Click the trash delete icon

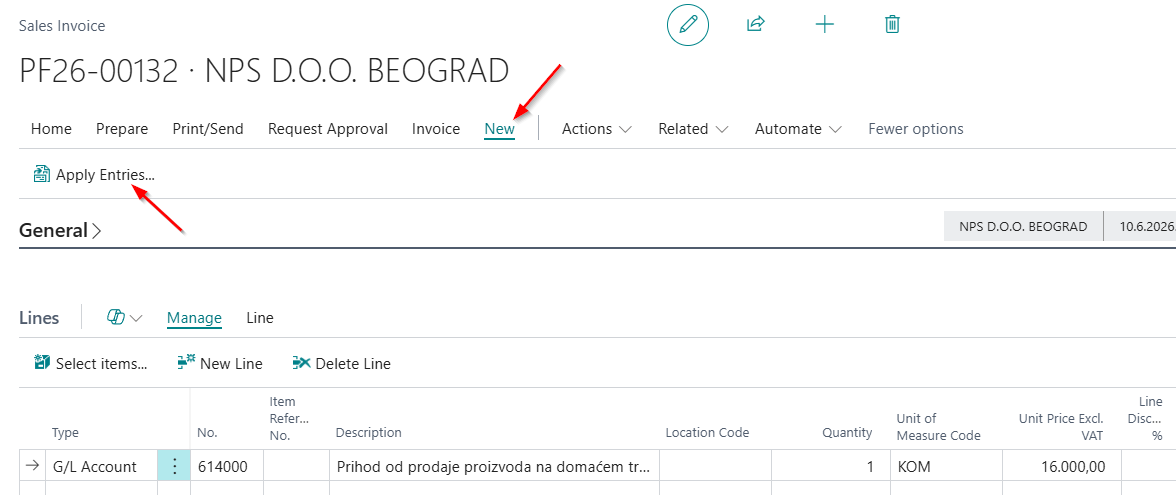tap(892, 25)
